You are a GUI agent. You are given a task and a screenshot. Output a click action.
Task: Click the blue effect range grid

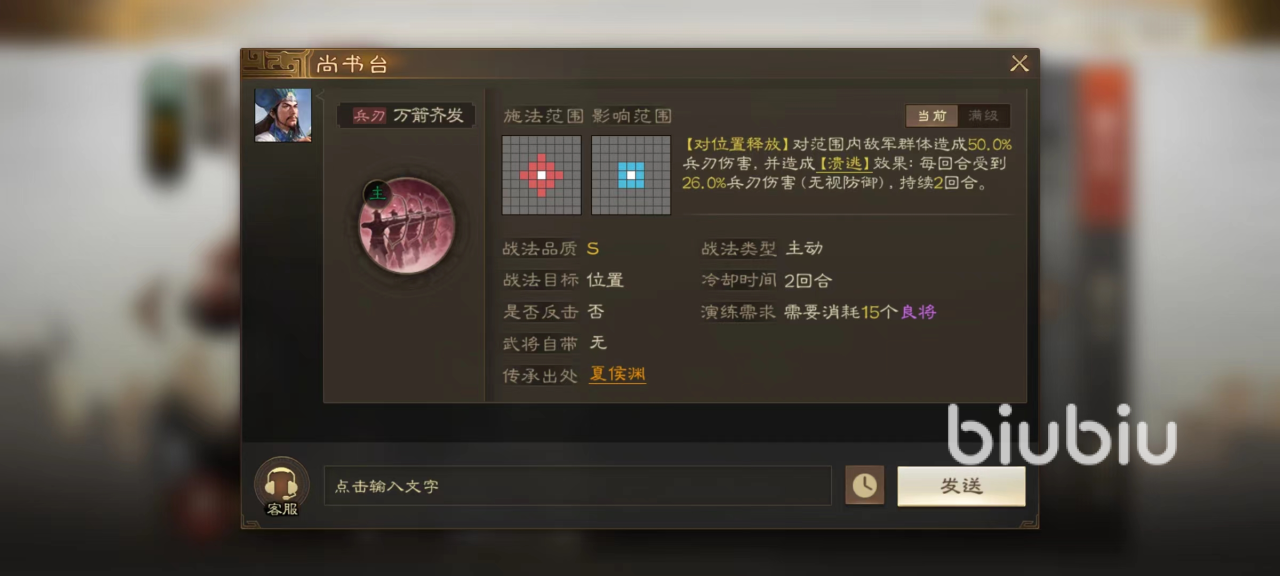pyautogui.click(x=630, y=175)
